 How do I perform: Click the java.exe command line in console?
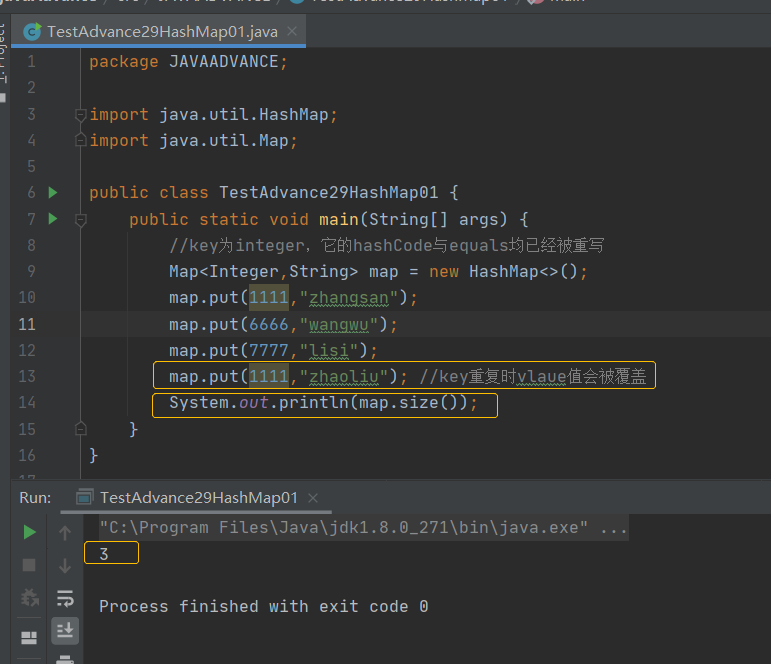(363, 528)
